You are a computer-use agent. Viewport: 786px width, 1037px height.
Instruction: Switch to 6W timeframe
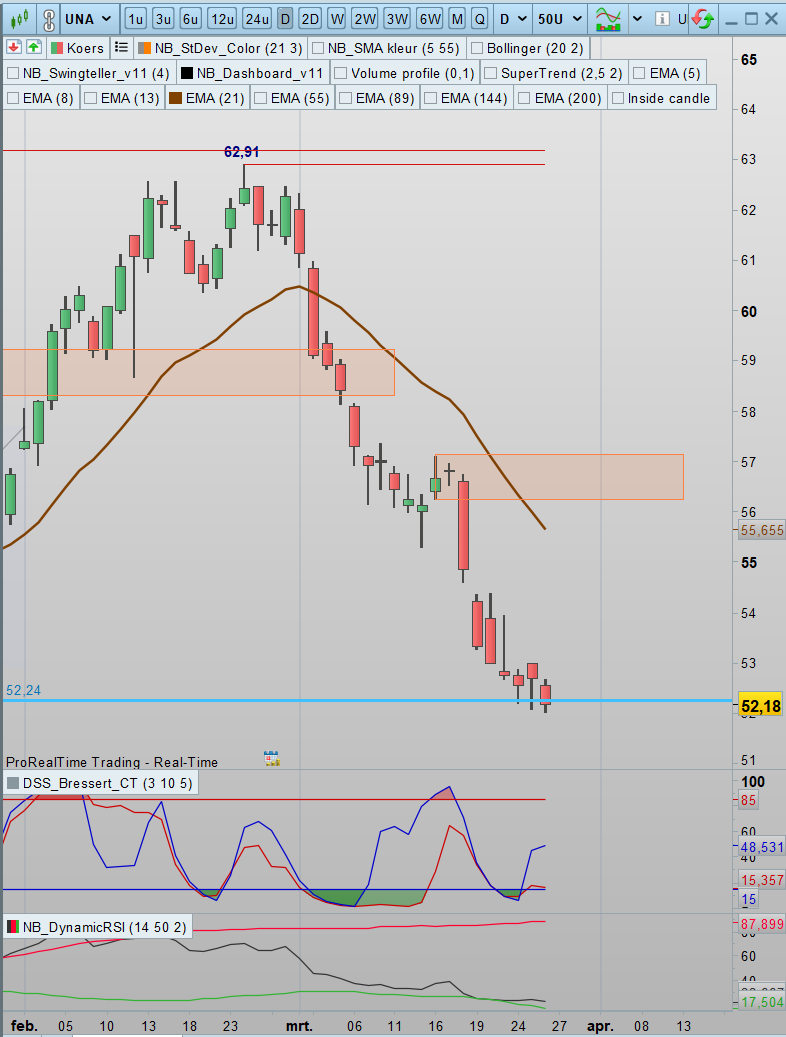point(430,19)
